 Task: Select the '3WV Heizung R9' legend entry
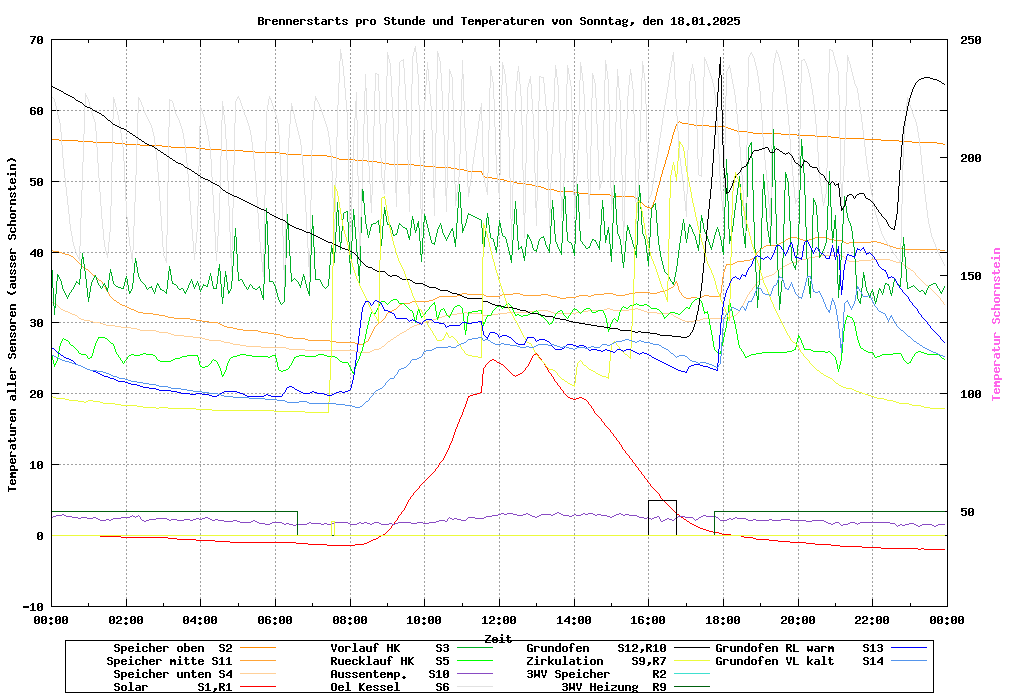click(x=614, y=687)
